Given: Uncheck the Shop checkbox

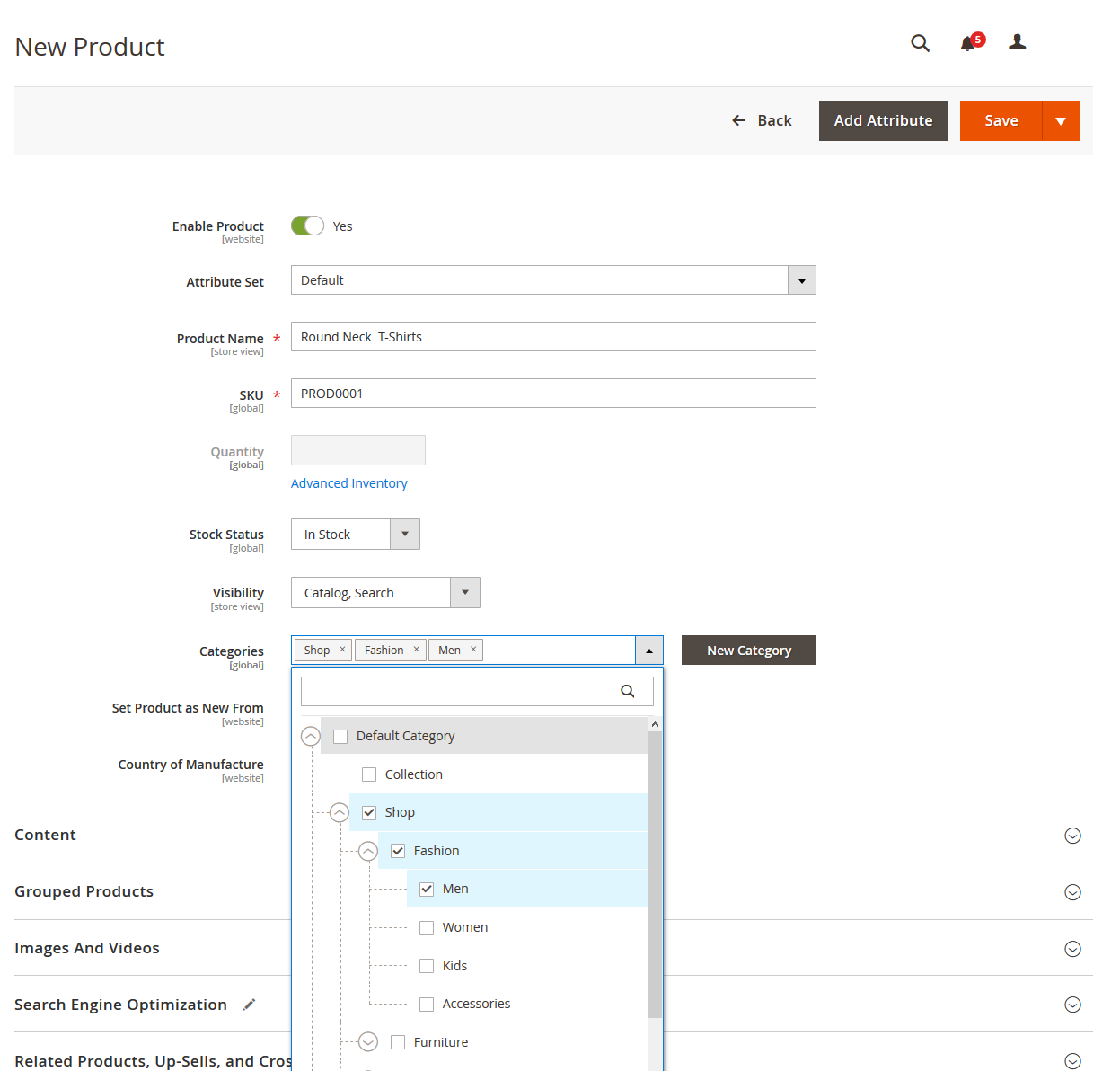Looking at the screenshot, I should pyautogui.click(x=369, y=812).
